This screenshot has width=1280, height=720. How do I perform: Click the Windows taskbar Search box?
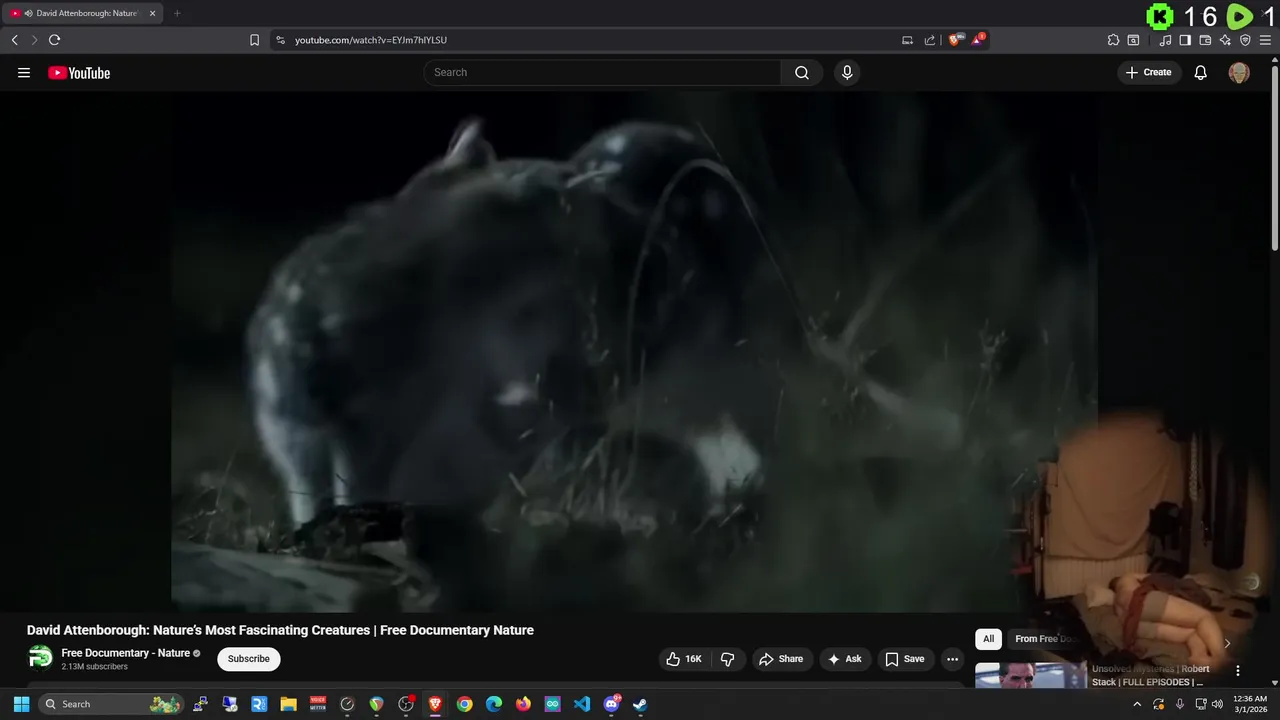click(x=111, y=704)
